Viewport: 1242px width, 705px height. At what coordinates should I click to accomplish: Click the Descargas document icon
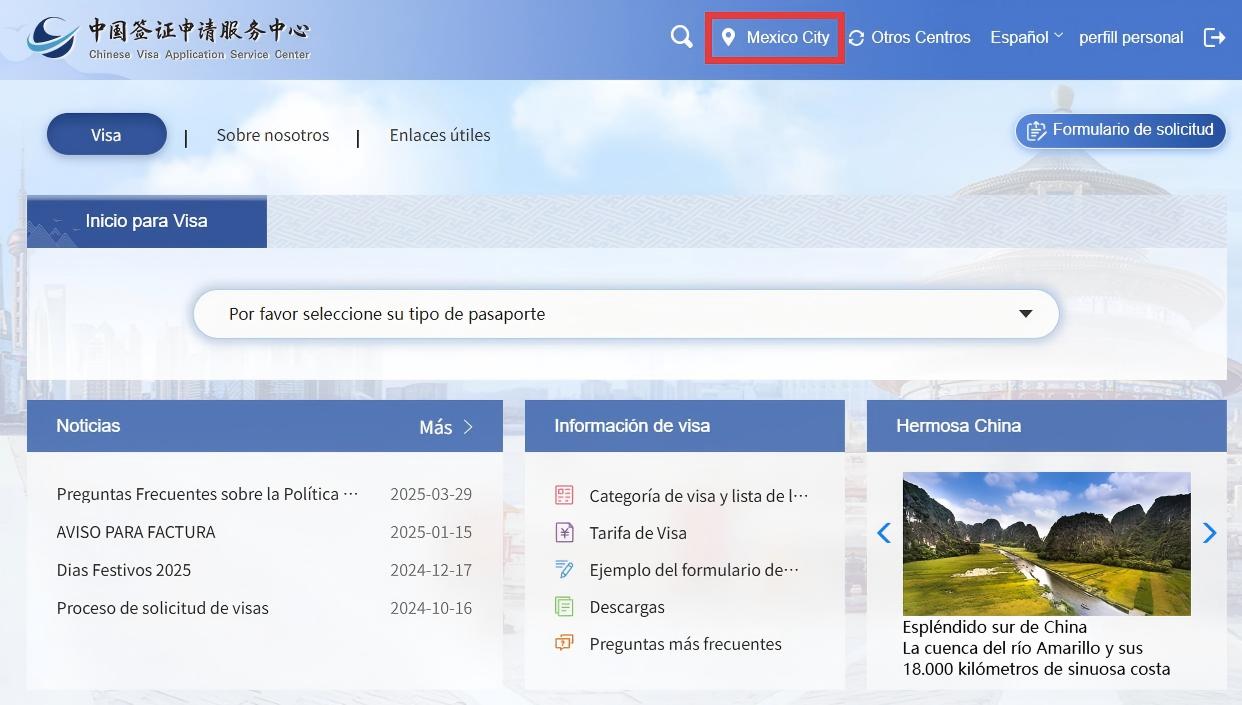pyautogui.click(x=564, y=606)
